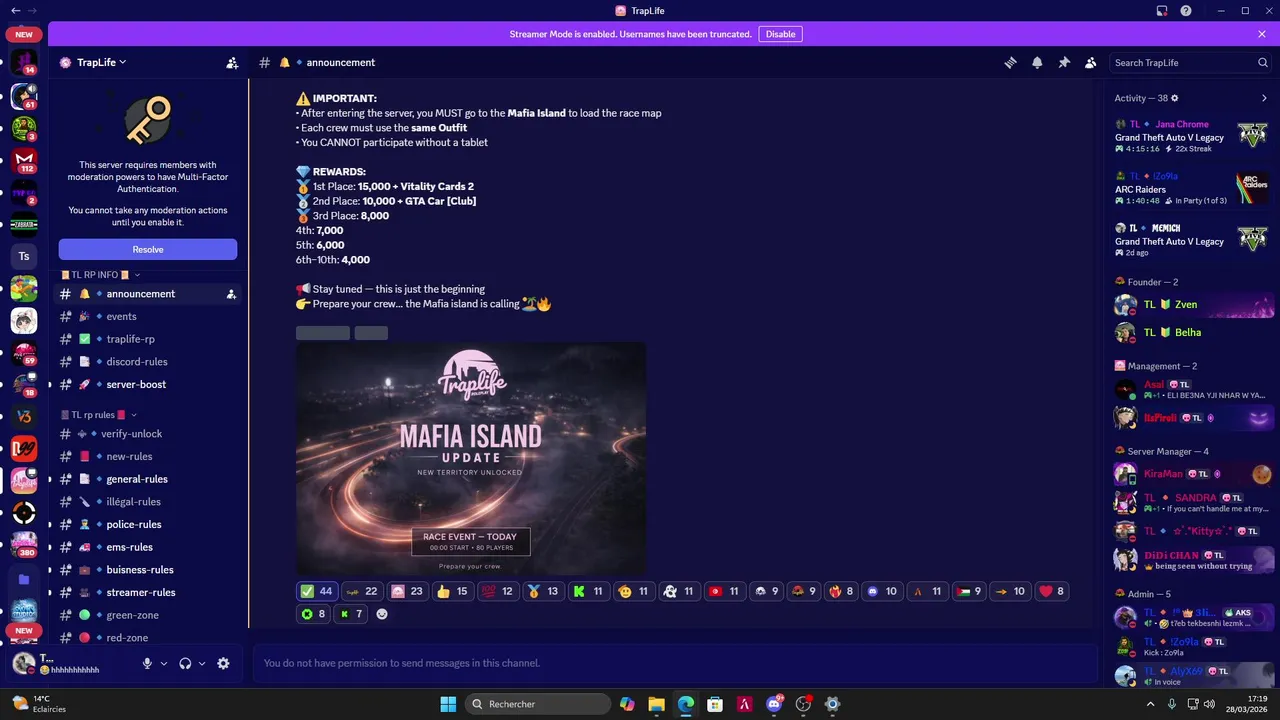The image size is (1280, 720).
Task: Open Activity settings gear icon
Action: tap(1175, 98)
